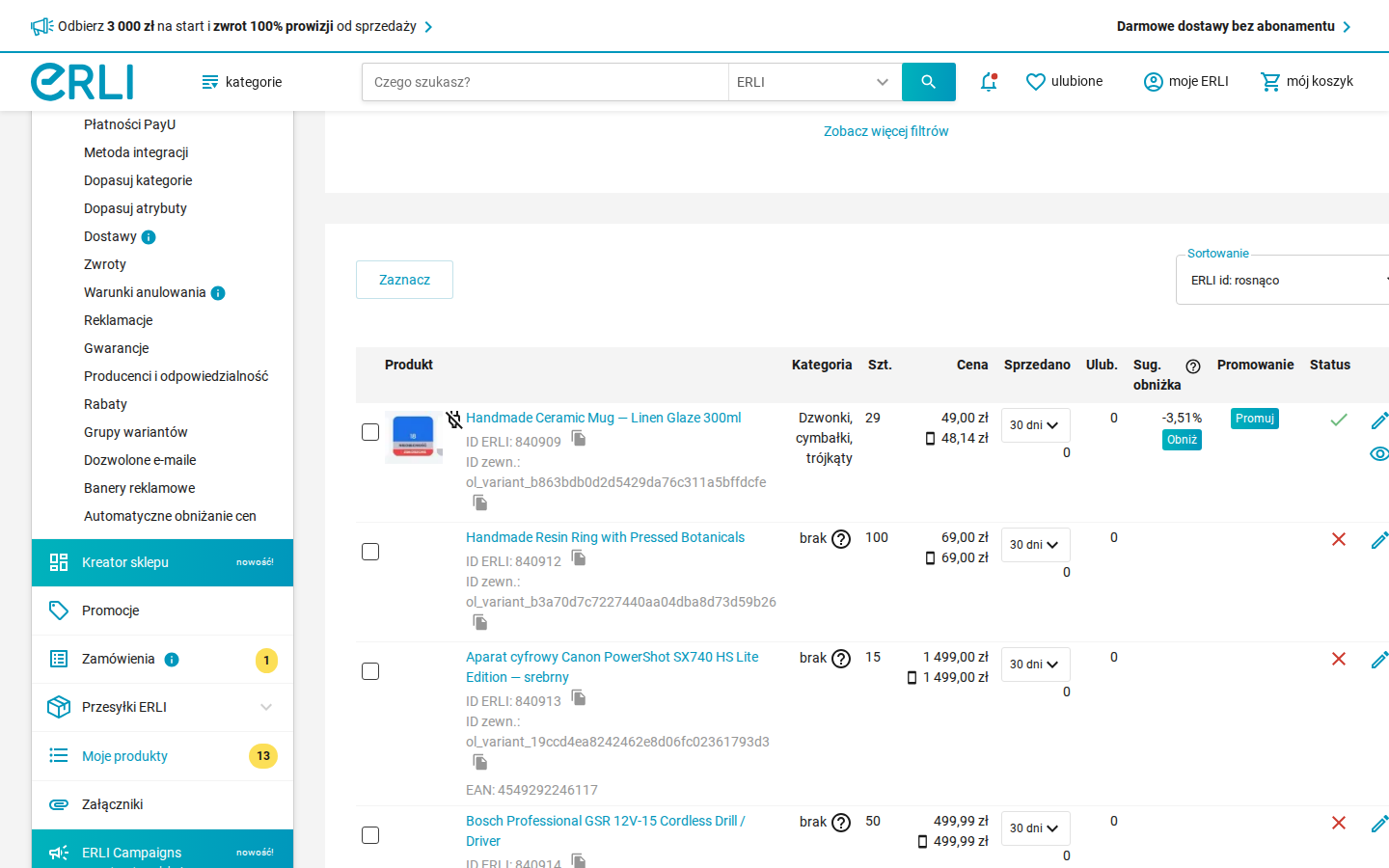Click the ERLI logo

point(82,82)
